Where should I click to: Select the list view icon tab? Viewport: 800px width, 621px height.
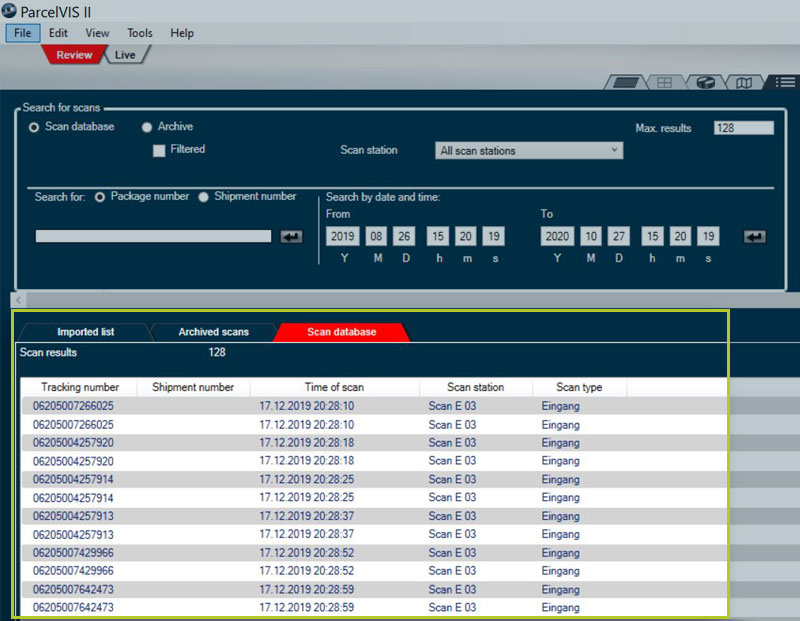(785, 83)
